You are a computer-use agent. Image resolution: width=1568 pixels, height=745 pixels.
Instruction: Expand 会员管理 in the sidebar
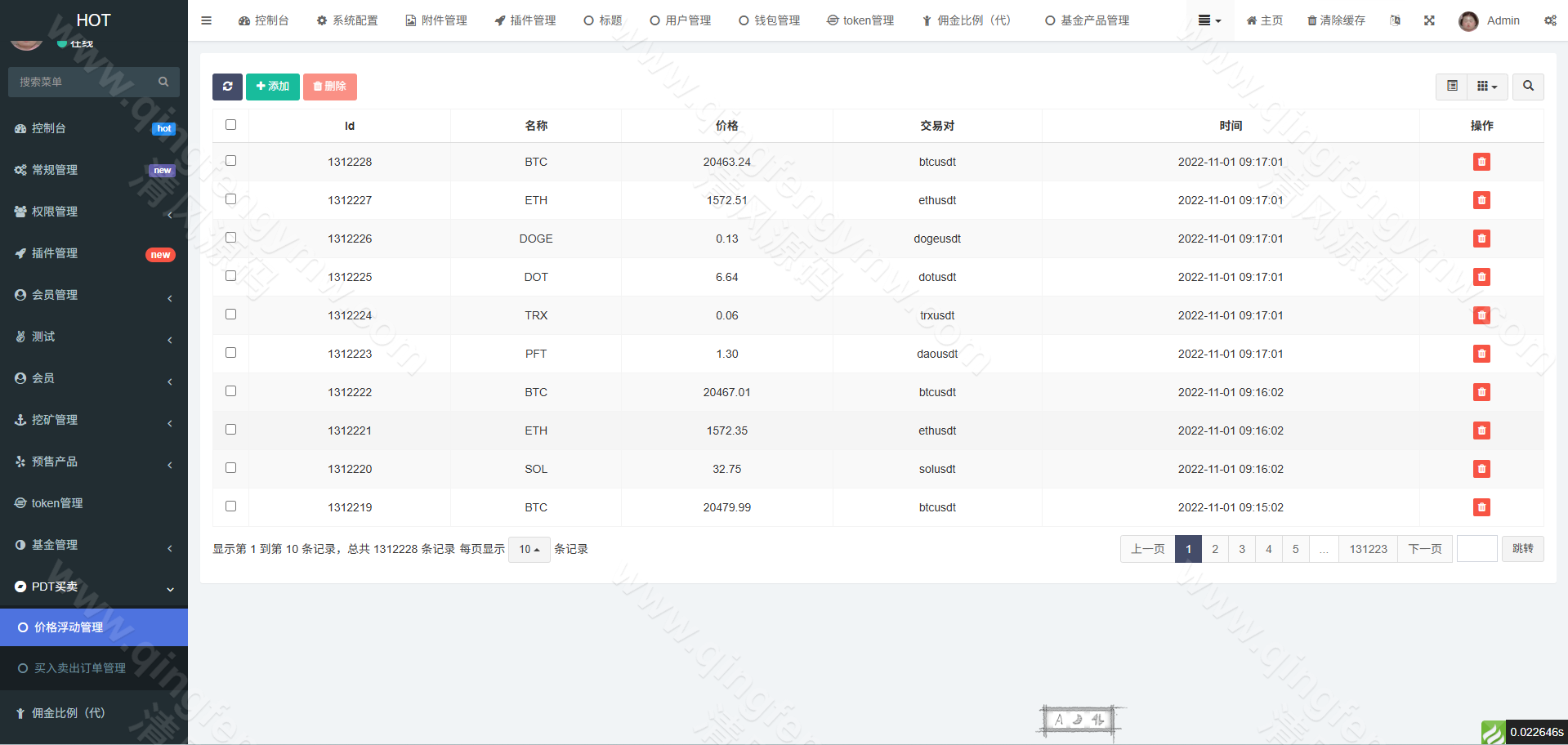[x=94, y=295]
